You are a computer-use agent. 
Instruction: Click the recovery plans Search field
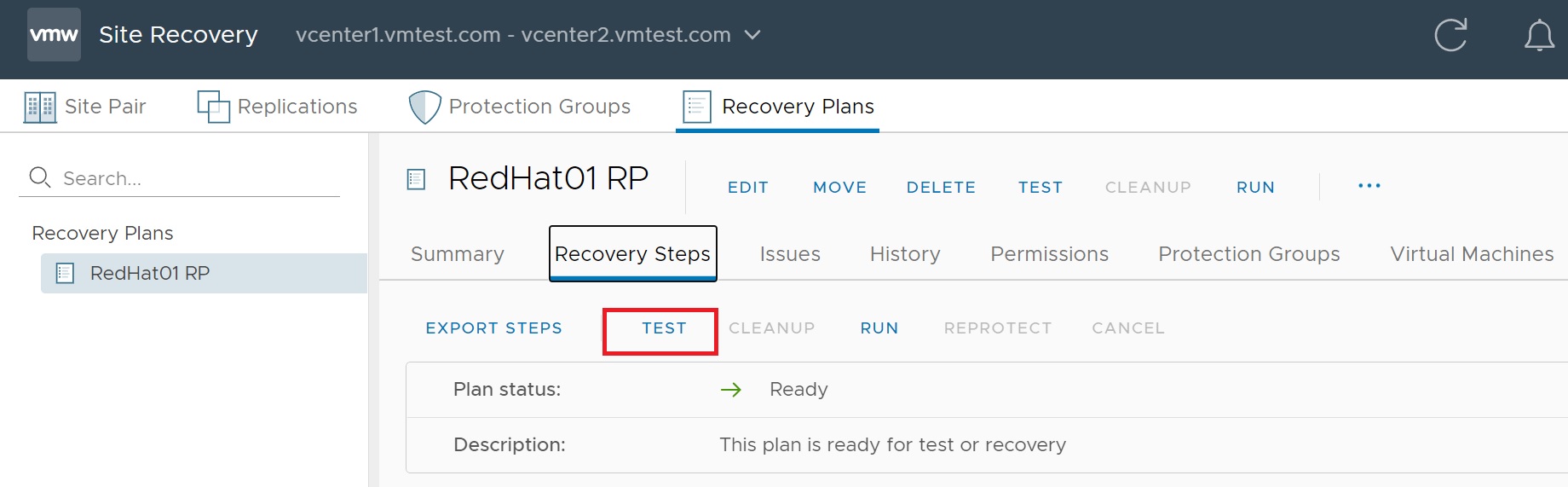coord(196,178)
